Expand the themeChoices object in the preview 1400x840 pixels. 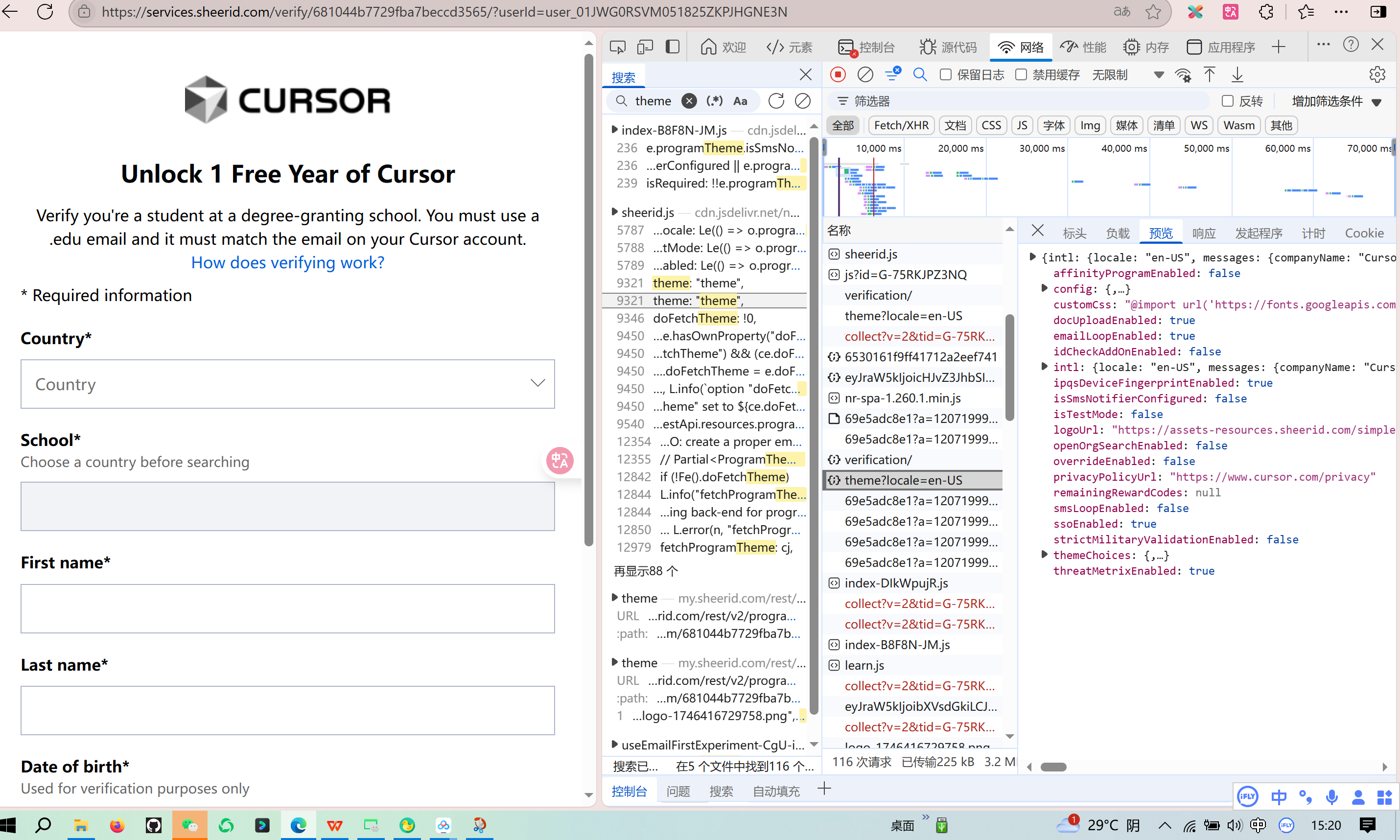coord(1045,555)
